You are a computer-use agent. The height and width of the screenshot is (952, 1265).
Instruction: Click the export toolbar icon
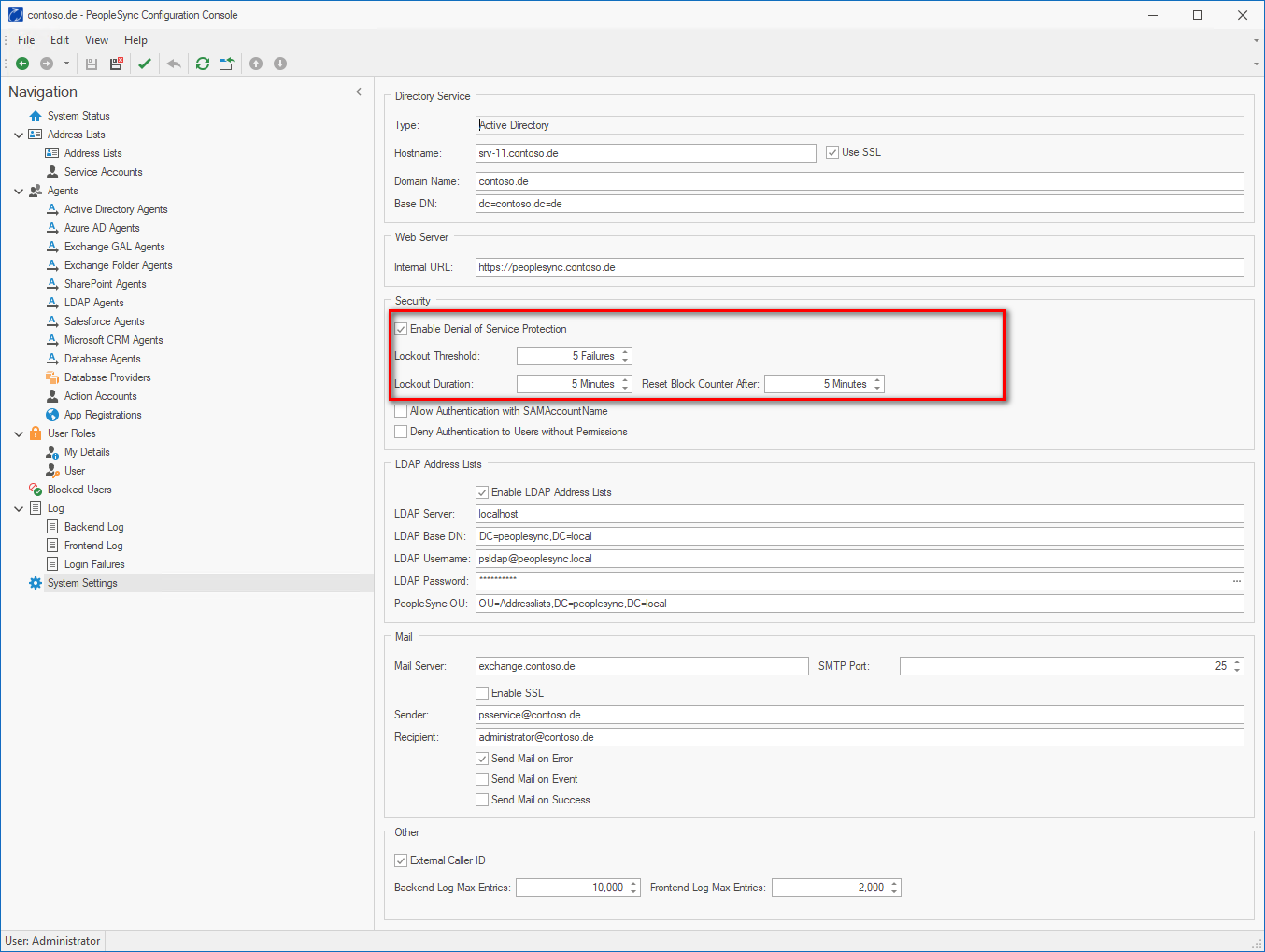click(x=227, y=64)
